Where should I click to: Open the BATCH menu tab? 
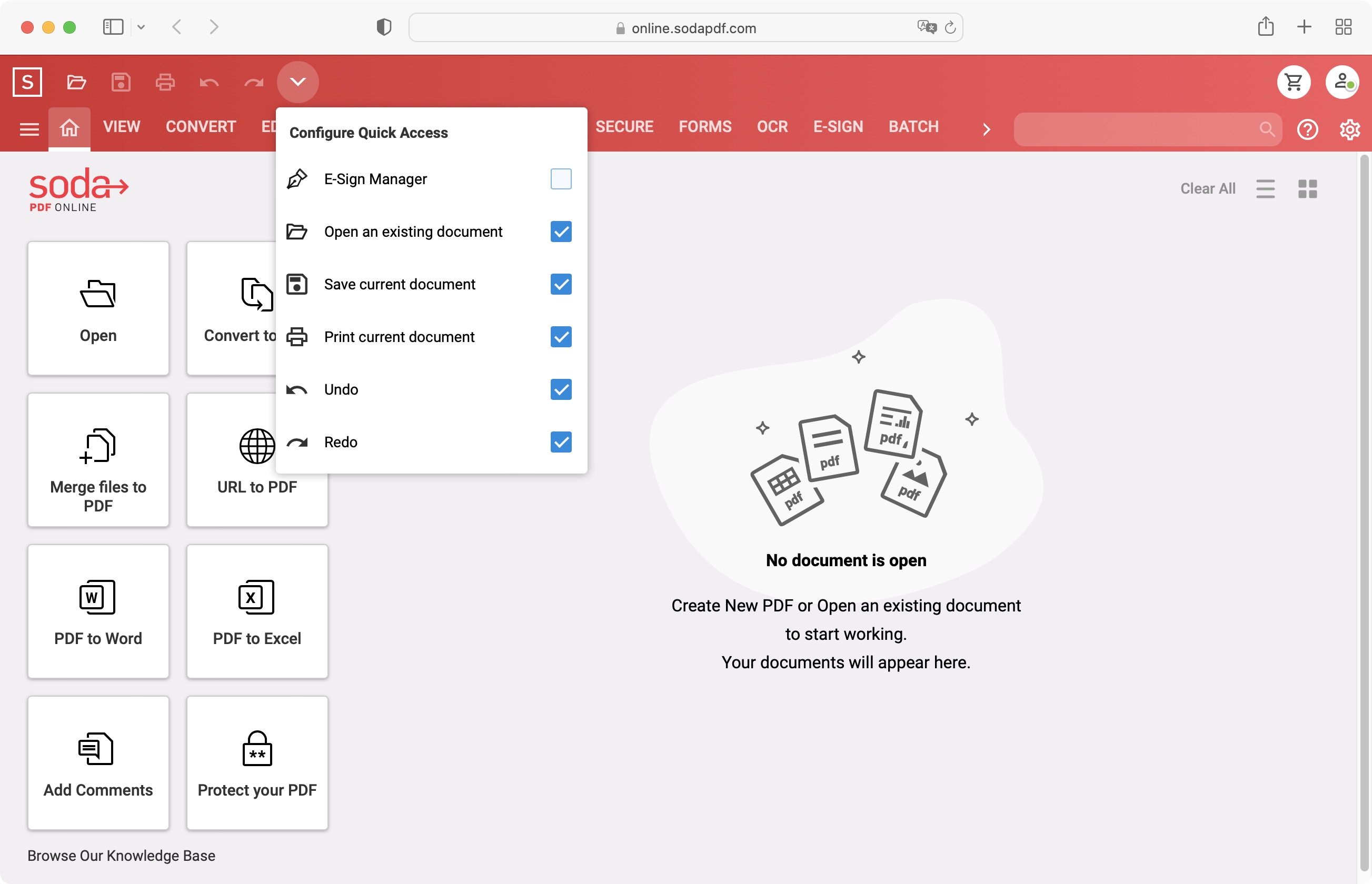[913, 126]
